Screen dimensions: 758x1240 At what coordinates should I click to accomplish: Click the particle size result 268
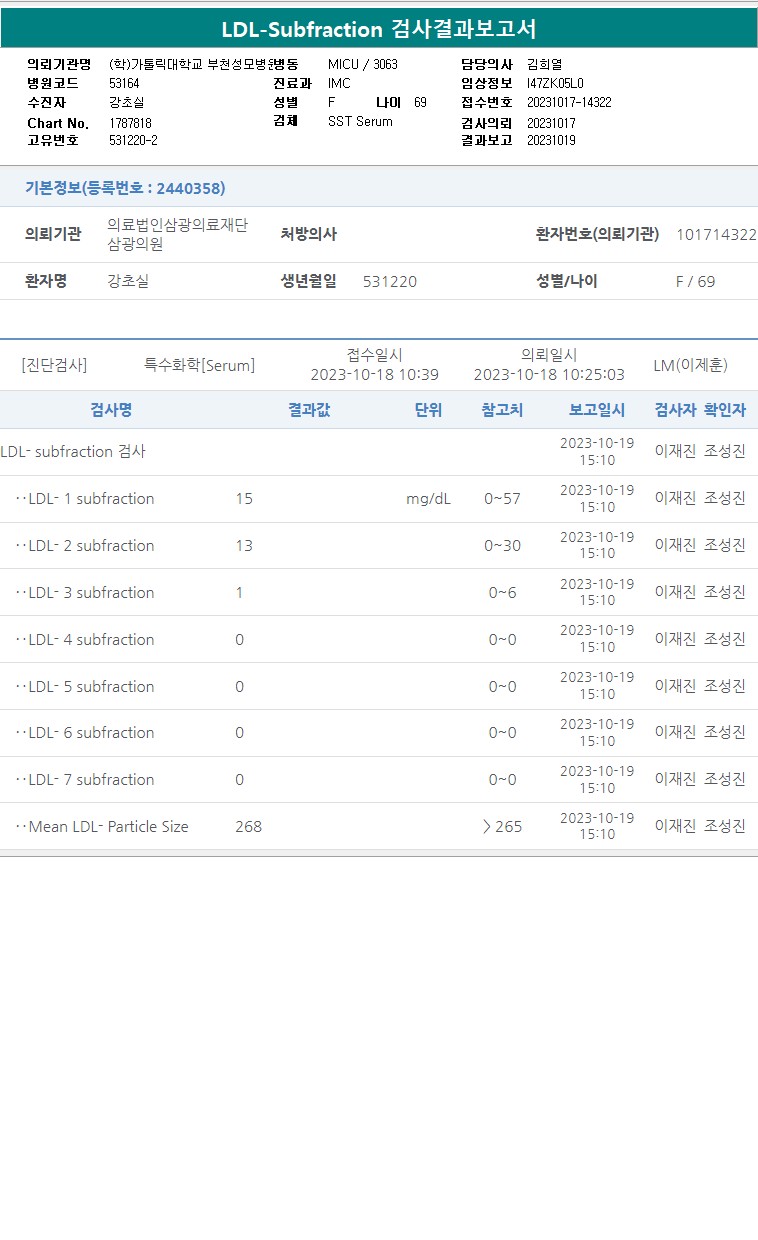coord(248,827)
